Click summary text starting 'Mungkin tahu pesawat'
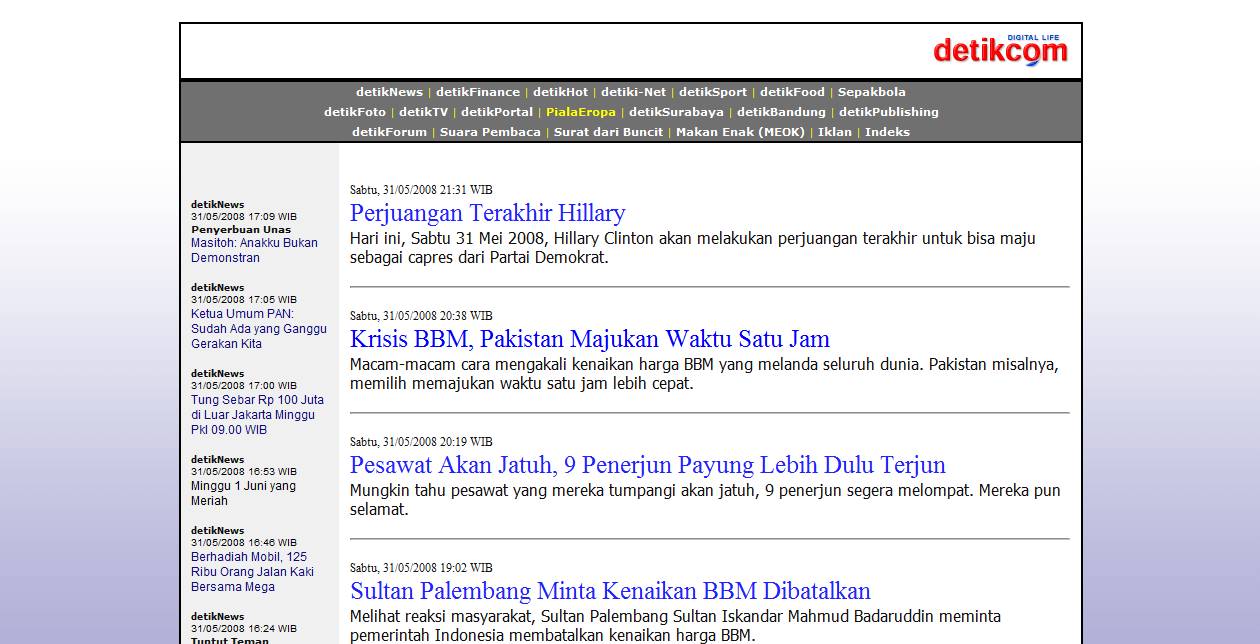 click(705, 500)
